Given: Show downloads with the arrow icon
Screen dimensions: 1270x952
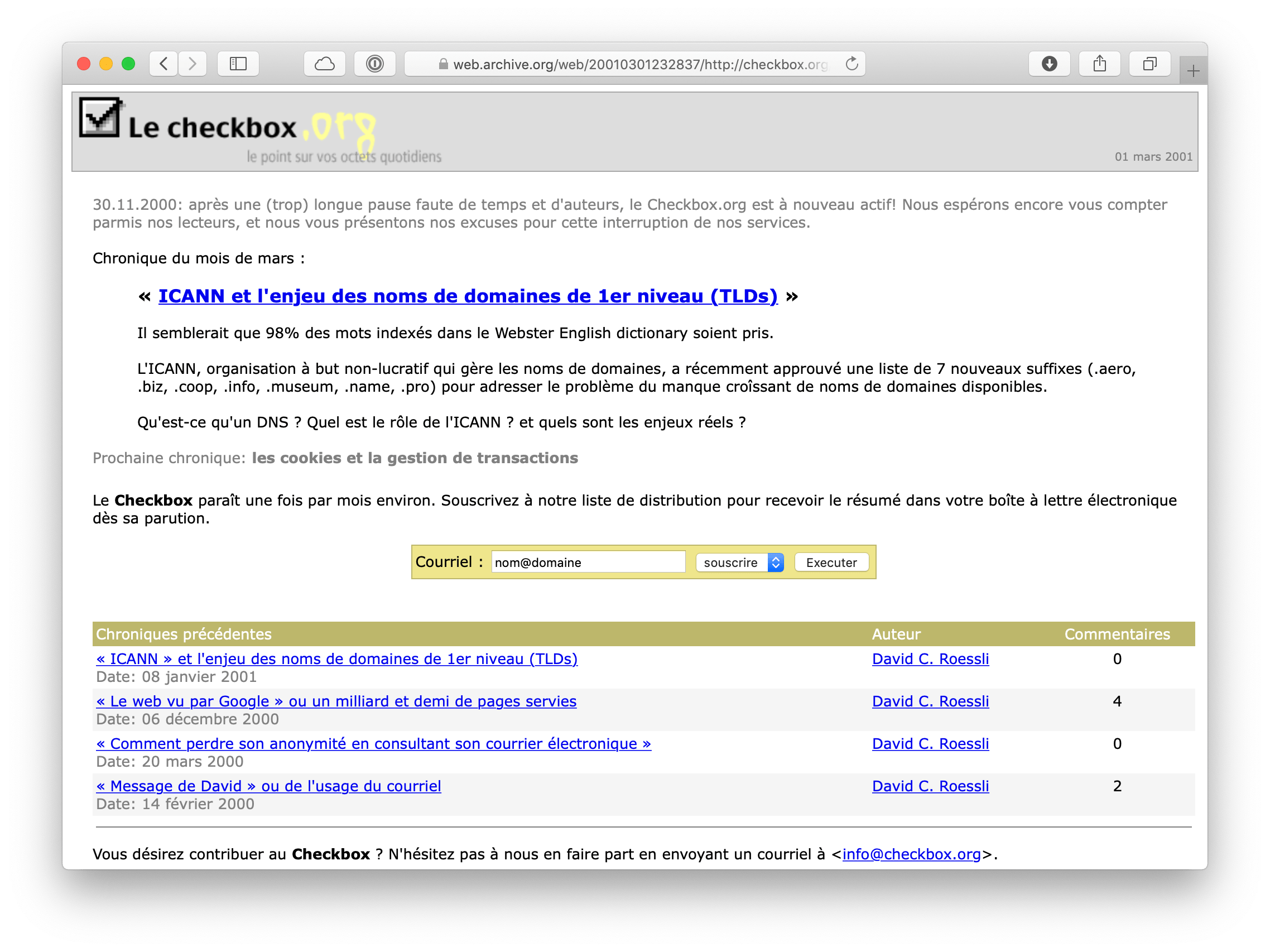Looking at the screenshot, I should pos(1049,64).
